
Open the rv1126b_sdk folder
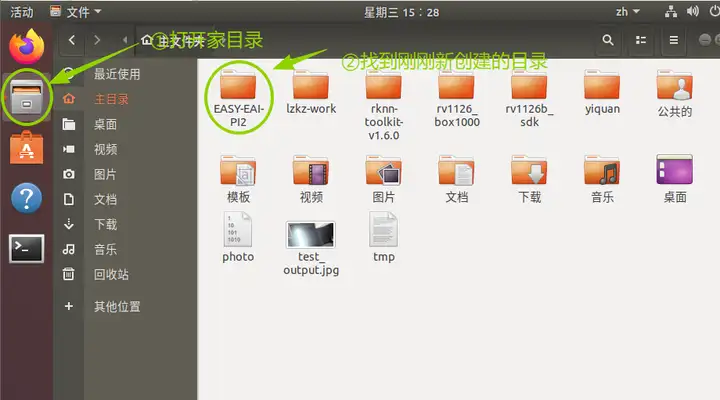point(529,98)
